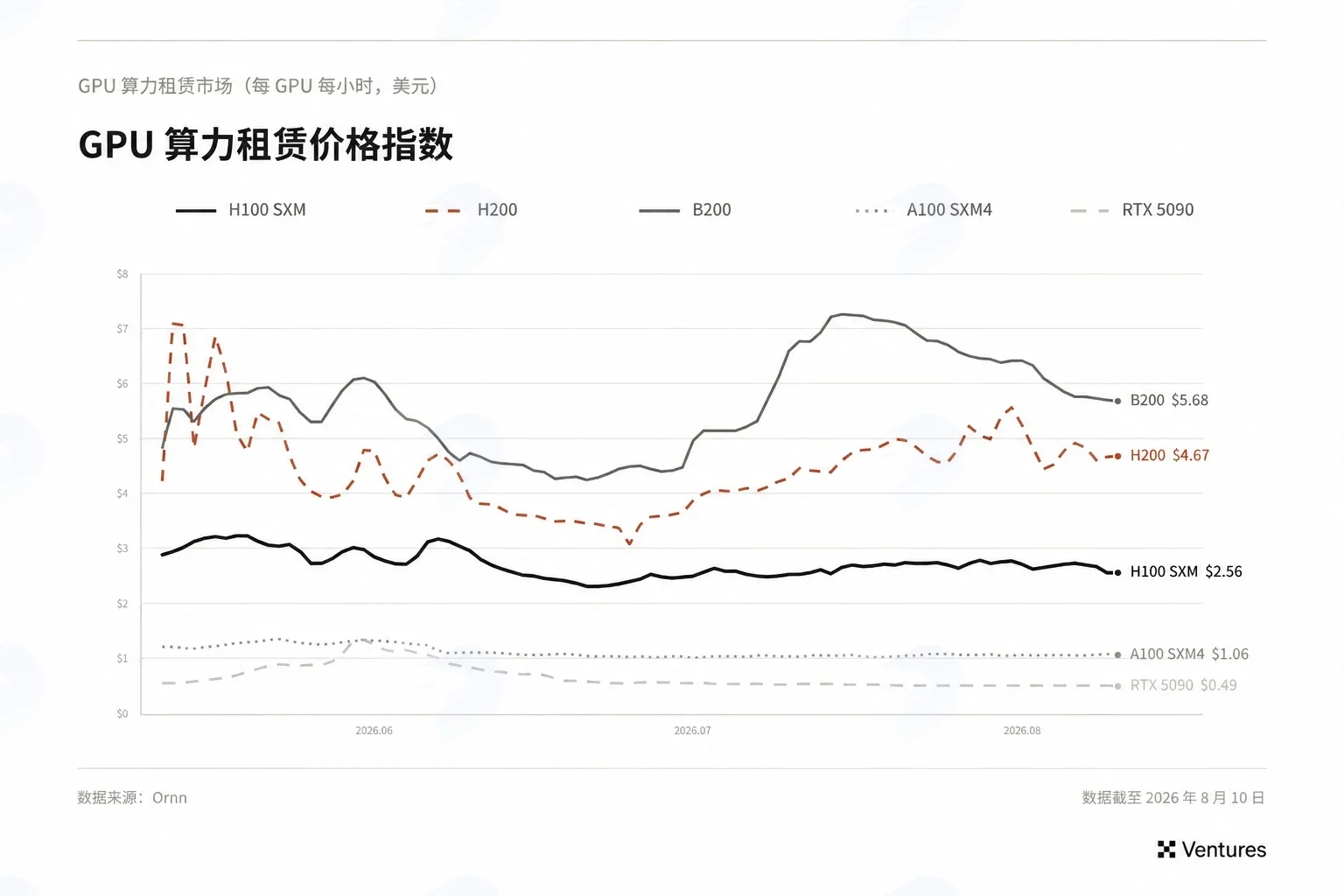
Task: Click the "H100 SXM $2.56" end label
Action: [1186, 571]
